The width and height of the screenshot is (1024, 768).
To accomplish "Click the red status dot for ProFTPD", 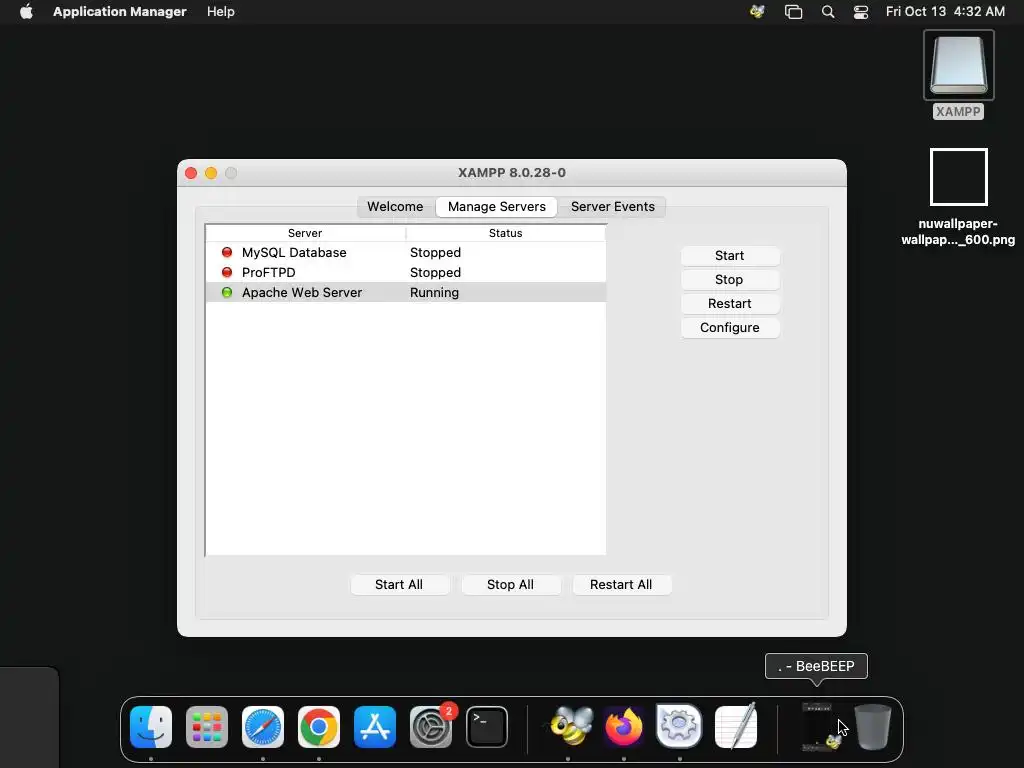I will (227, 272).
